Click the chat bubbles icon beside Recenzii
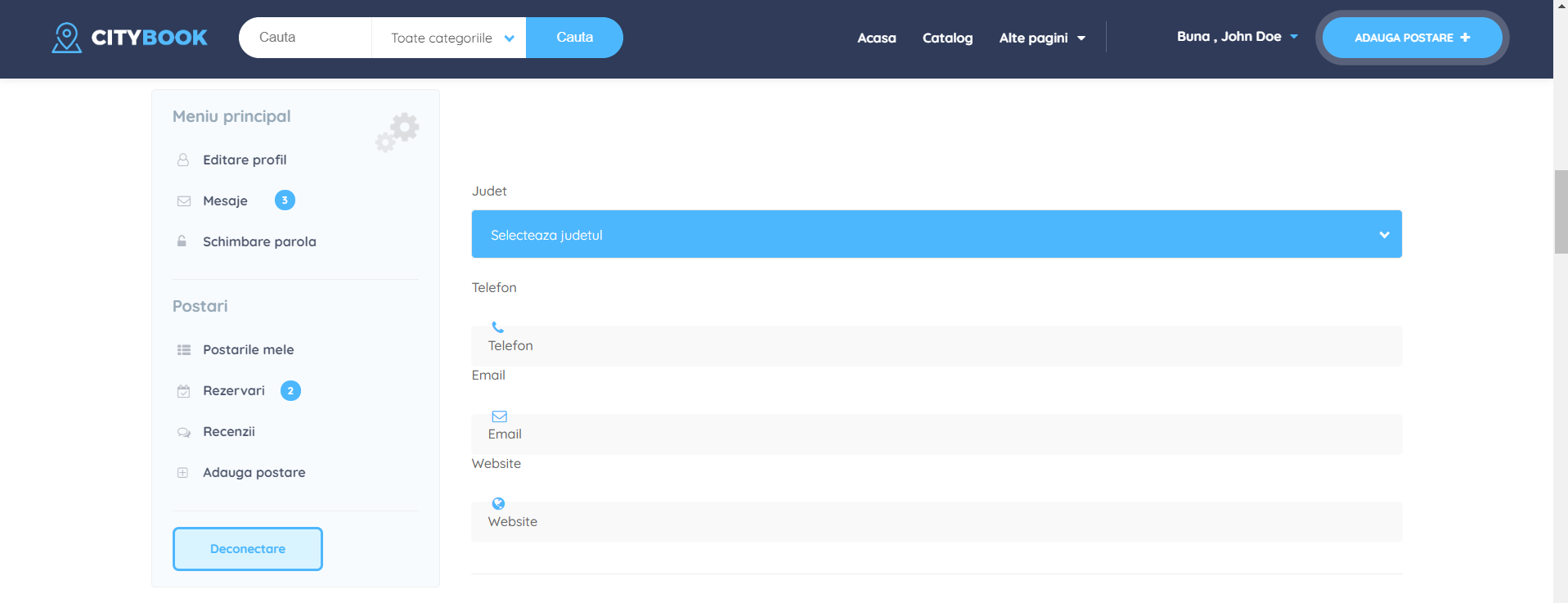 pos(183,432)
